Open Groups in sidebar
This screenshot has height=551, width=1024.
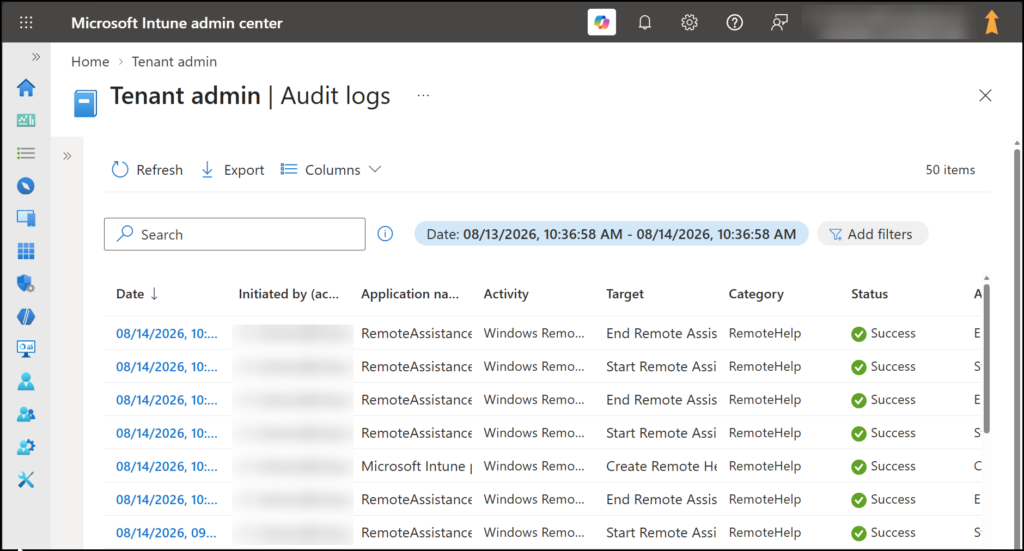[26, 414]
